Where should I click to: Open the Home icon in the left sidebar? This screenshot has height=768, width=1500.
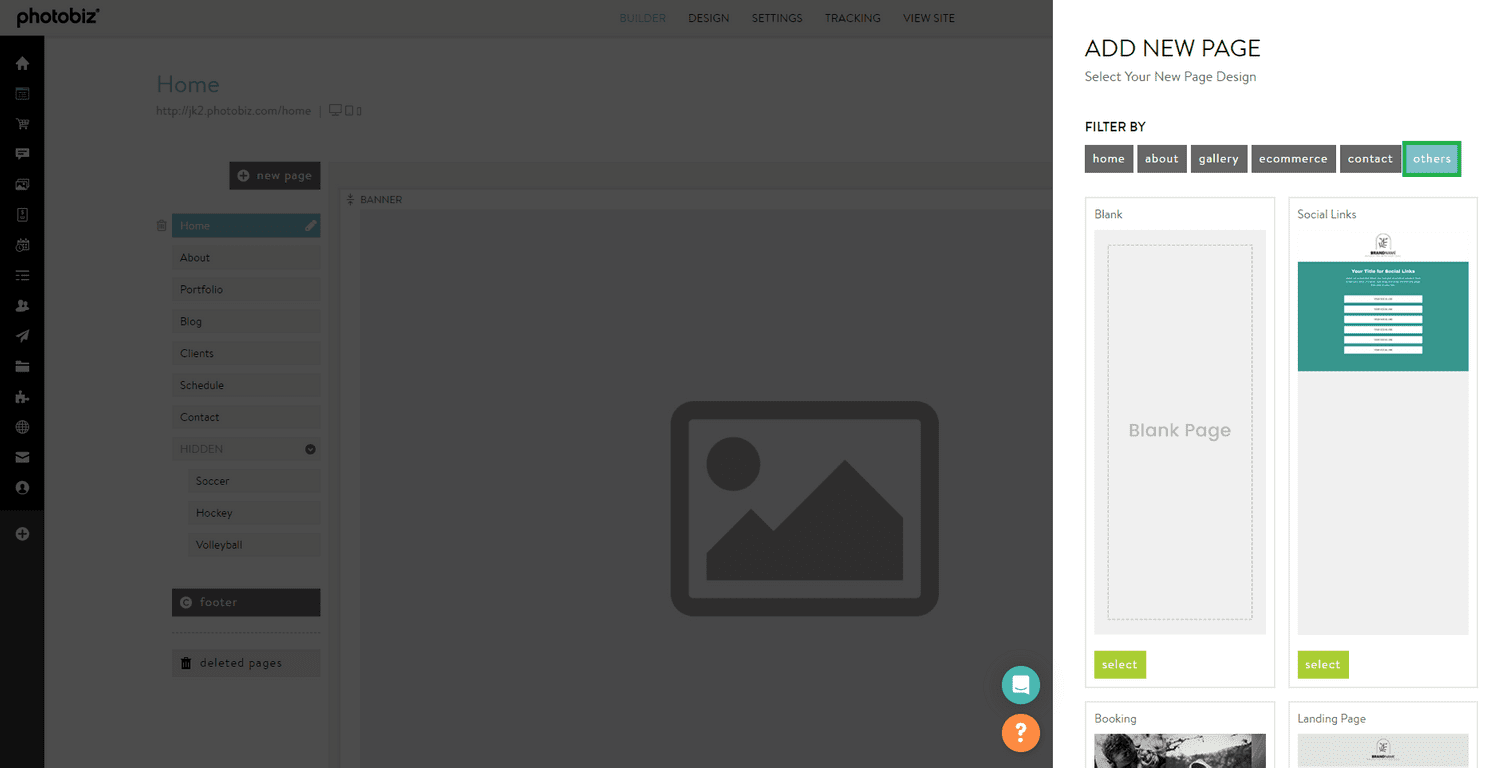(22, 62)
